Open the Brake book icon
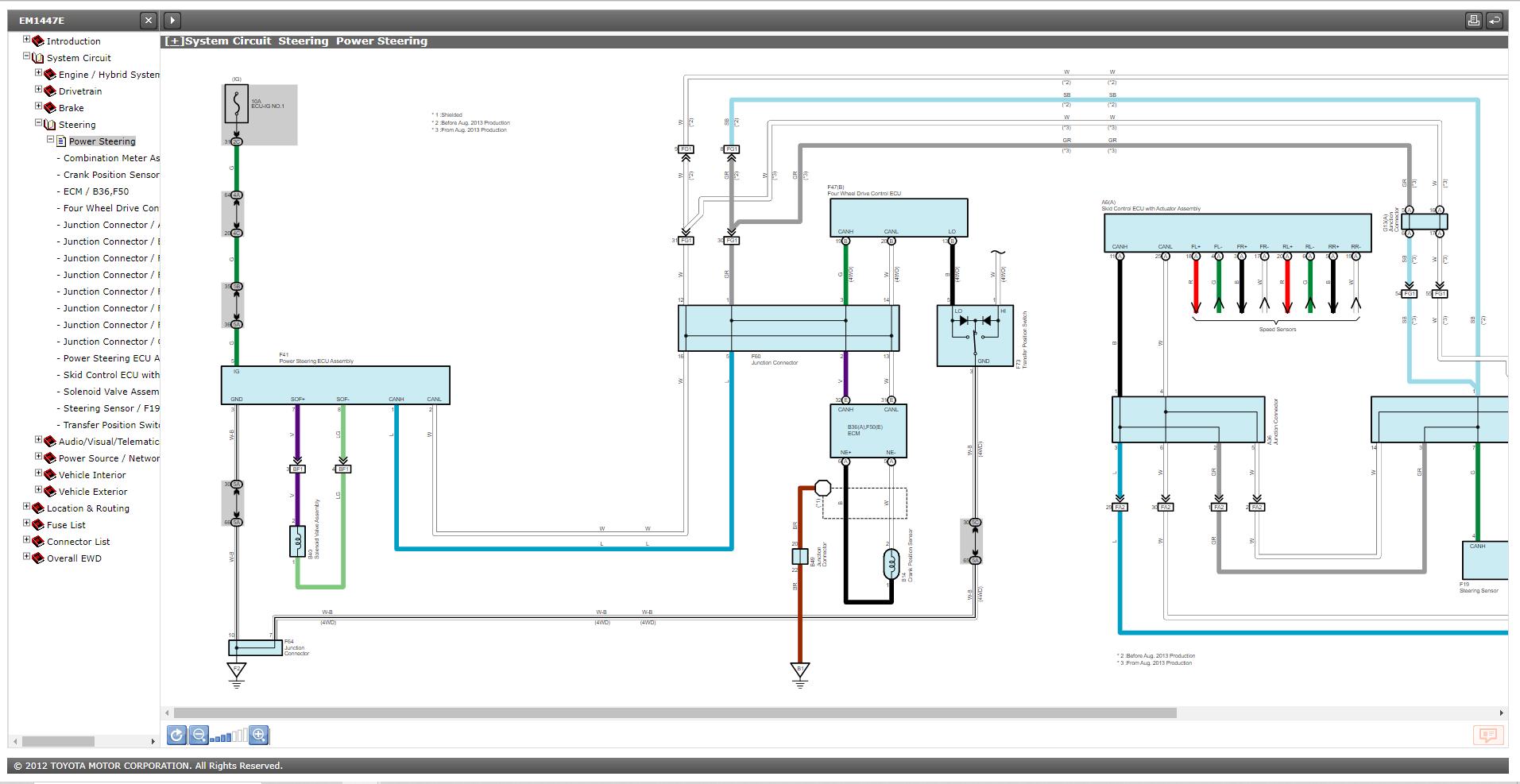This screenshot has width=1520, height=784. 50,107
